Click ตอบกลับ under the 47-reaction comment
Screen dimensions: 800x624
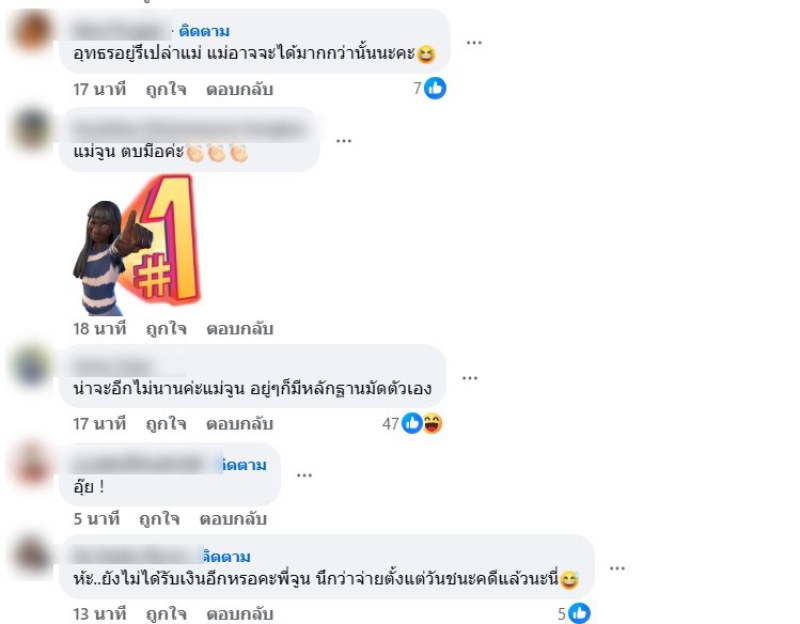click(240, 423)
